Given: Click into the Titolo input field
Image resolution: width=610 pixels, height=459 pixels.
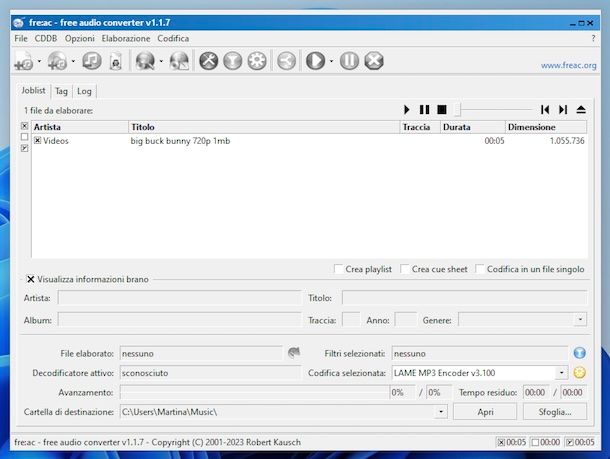Looking at the screenshot, I should point(465,298).
